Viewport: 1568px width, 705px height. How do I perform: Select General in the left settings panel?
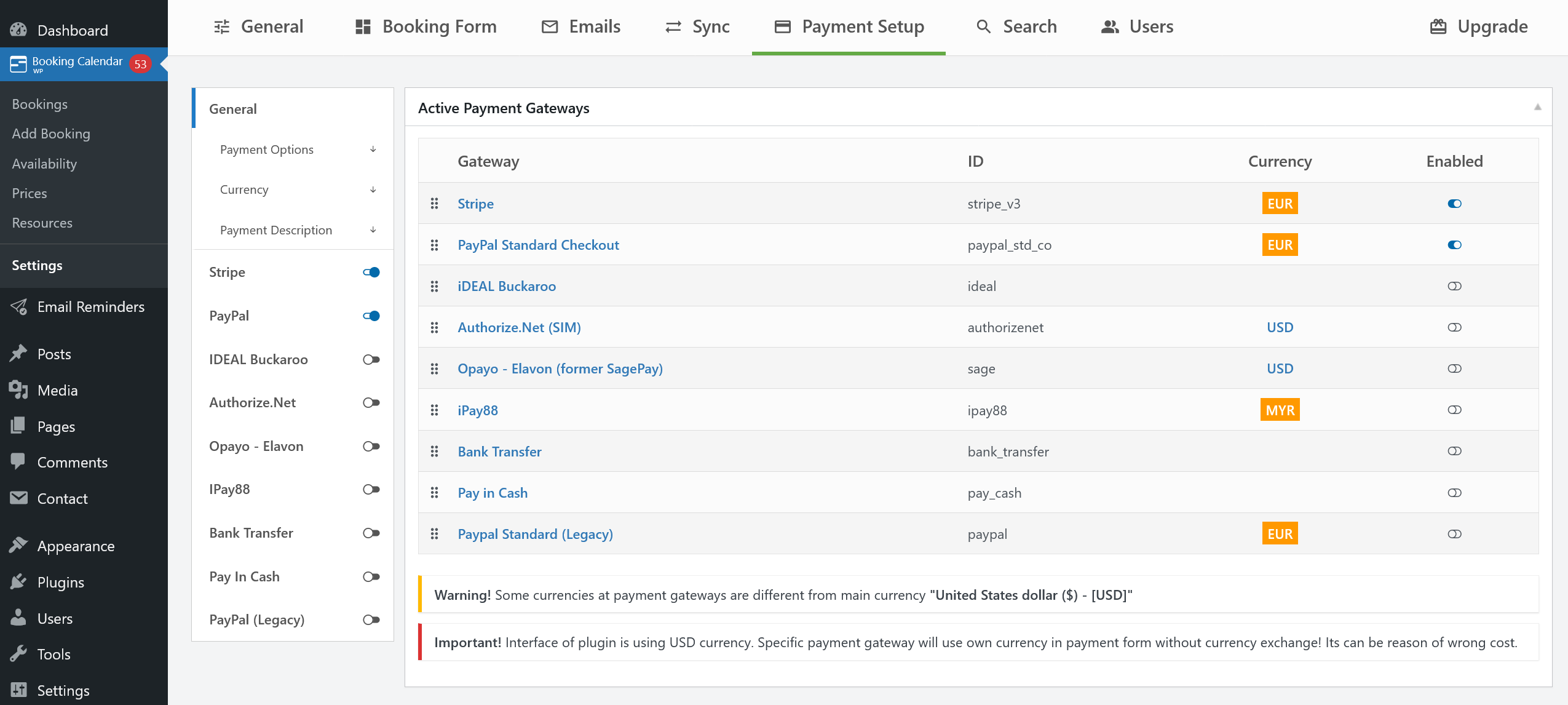pos(293,109)
